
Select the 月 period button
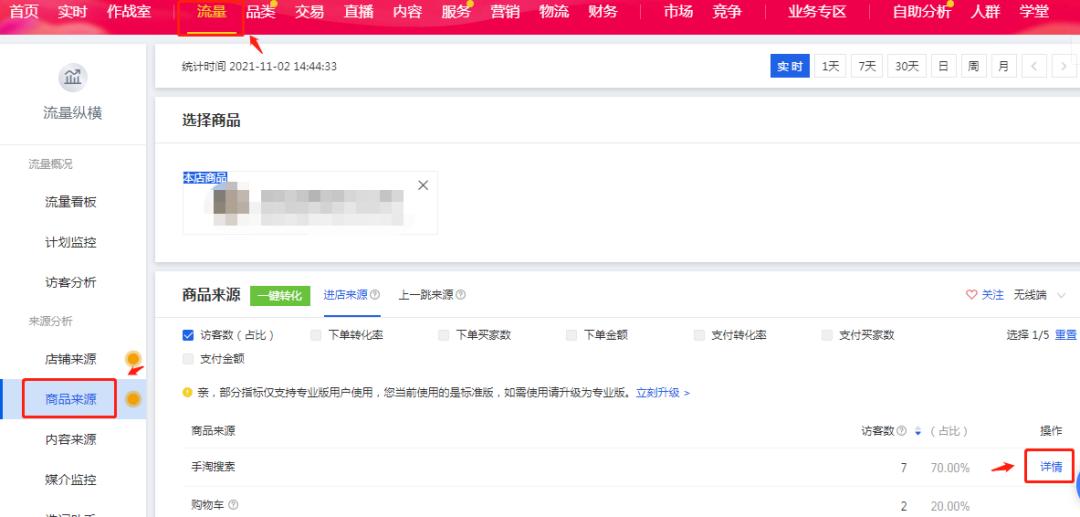click(1004, 67)
